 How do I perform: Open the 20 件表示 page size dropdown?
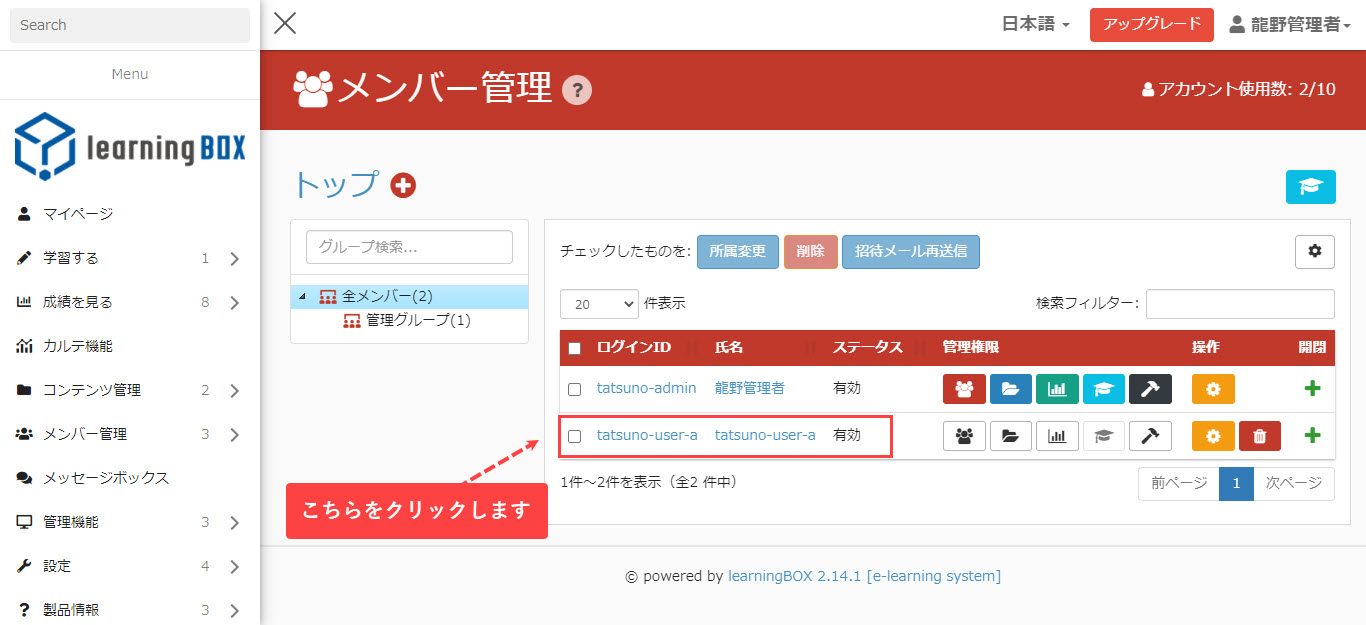point(599,304)
